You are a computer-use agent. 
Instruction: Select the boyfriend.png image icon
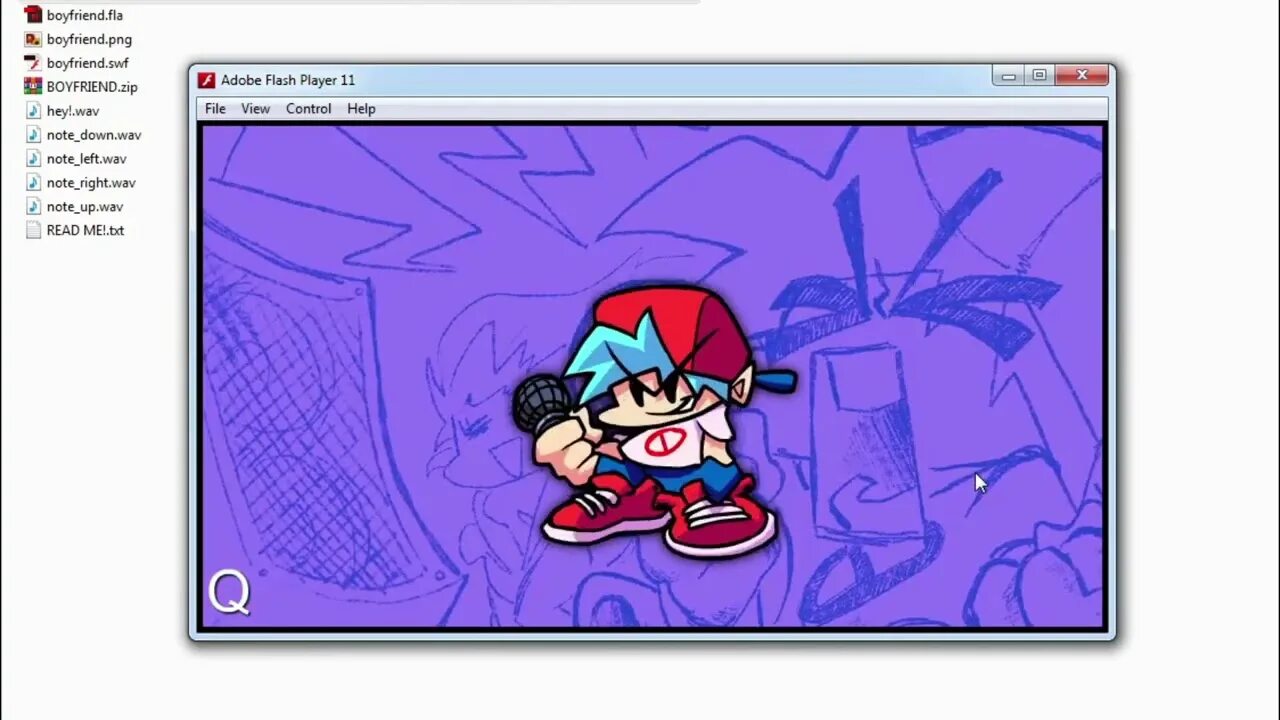pyautogui.click(x=33, y=39)
